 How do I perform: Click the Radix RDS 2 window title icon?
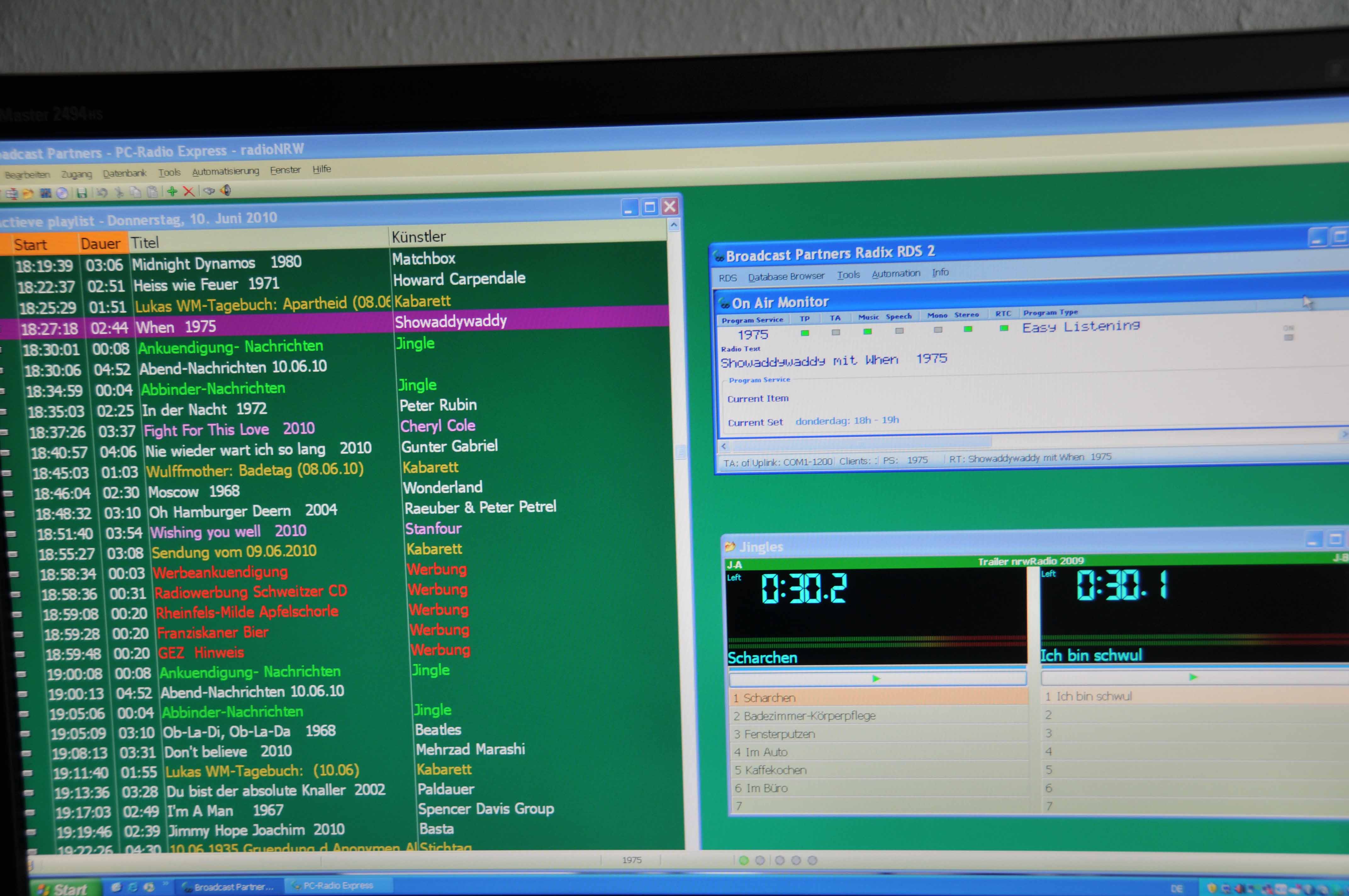pos(718,257)
